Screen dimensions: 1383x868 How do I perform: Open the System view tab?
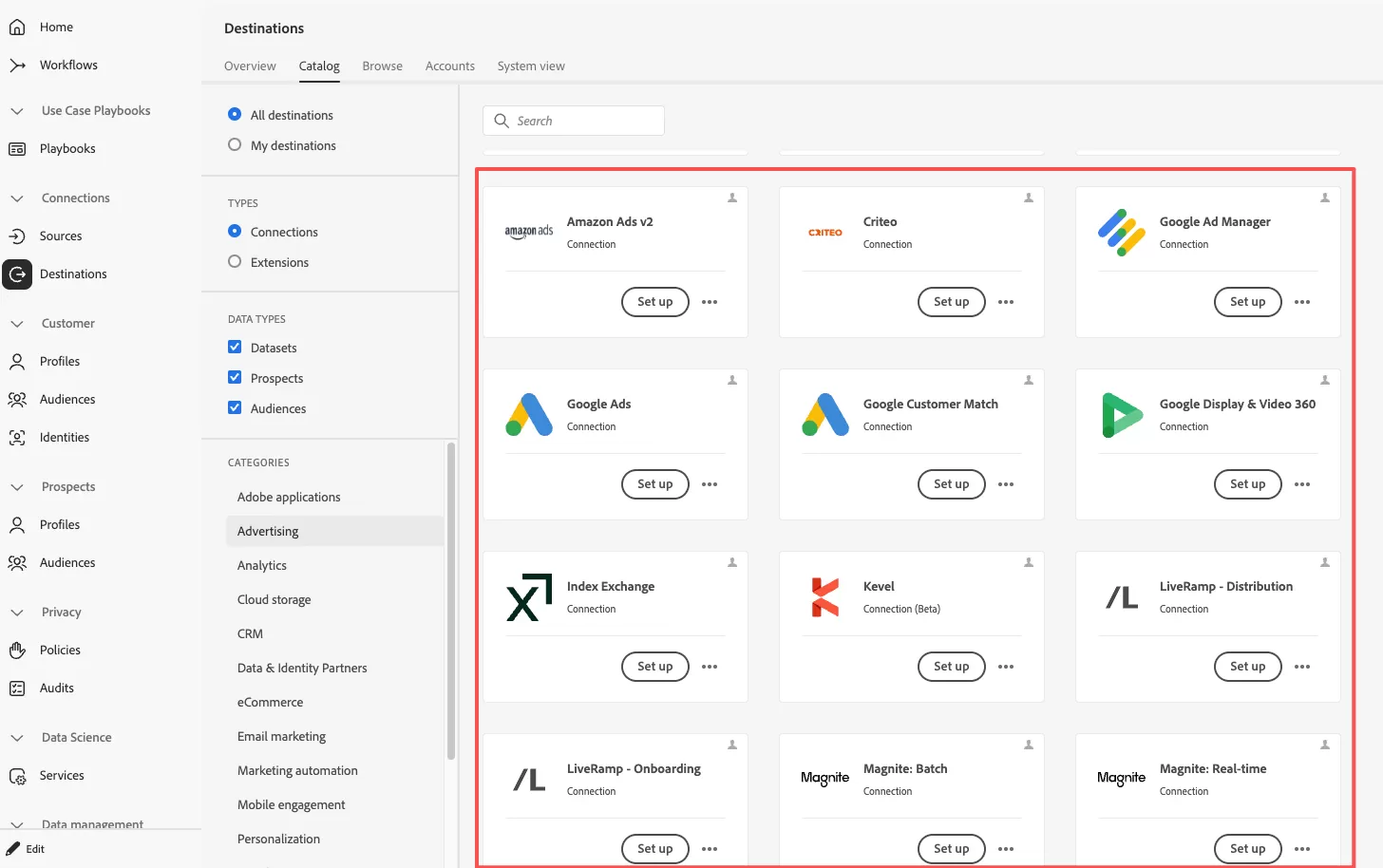[x=531, y=66]
